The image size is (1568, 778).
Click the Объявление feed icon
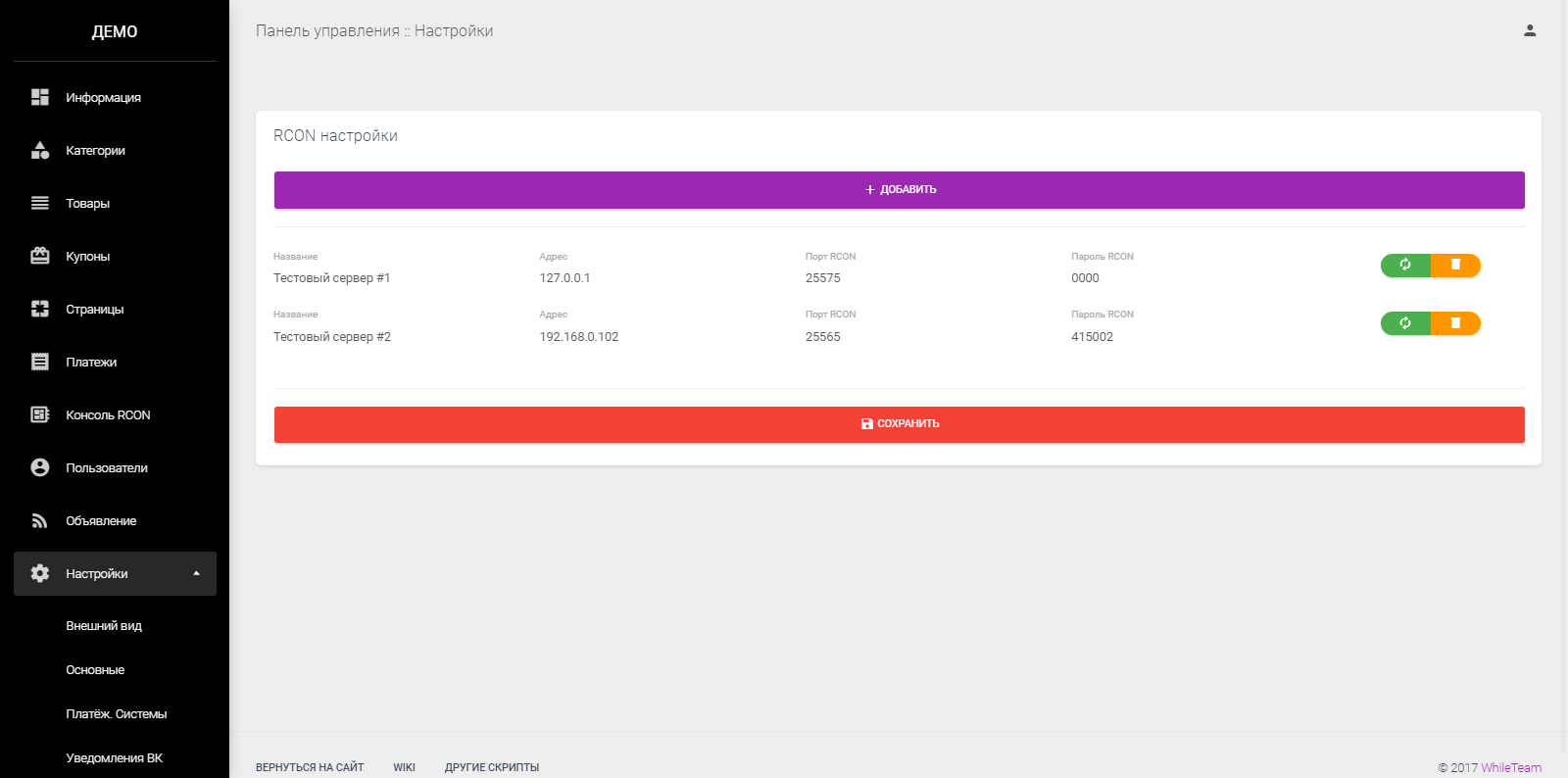pyautogui.click(x=40, y=520)
